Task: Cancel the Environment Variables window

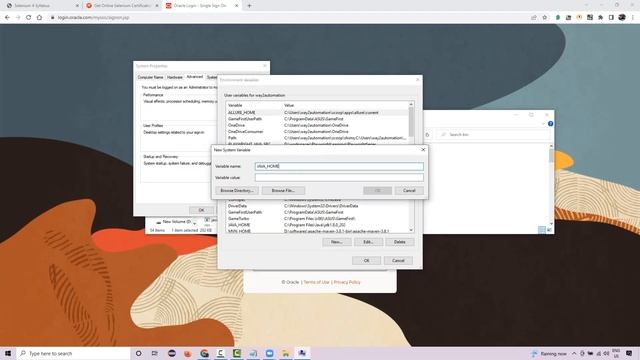Action: click(398, 260)
